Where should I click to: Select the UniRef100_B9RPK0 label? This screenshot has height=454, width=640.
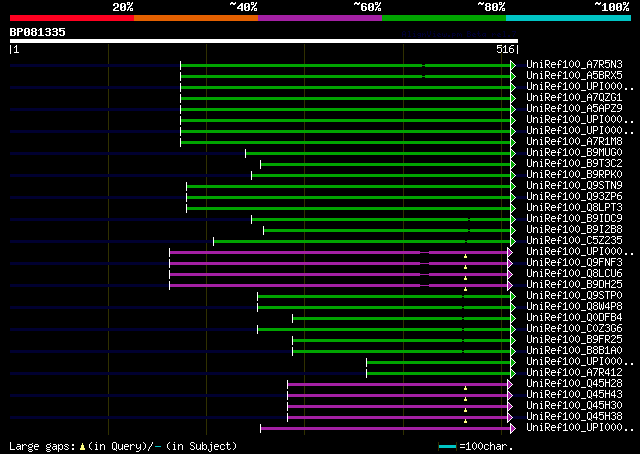pos(574,175)
